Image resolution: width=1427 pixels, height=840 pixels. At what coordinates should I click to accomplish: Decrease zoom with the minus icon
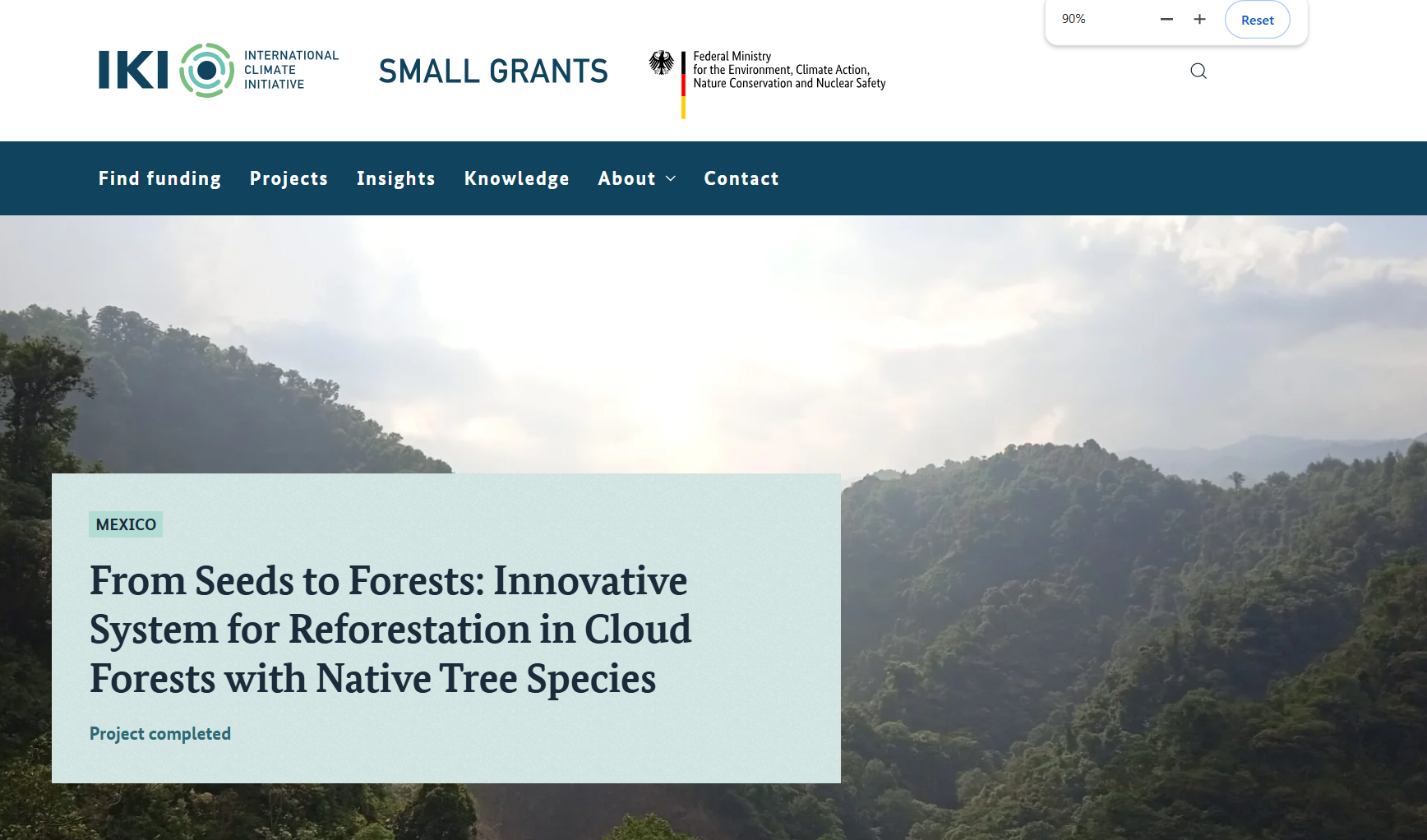click(x=1166, y=19)
